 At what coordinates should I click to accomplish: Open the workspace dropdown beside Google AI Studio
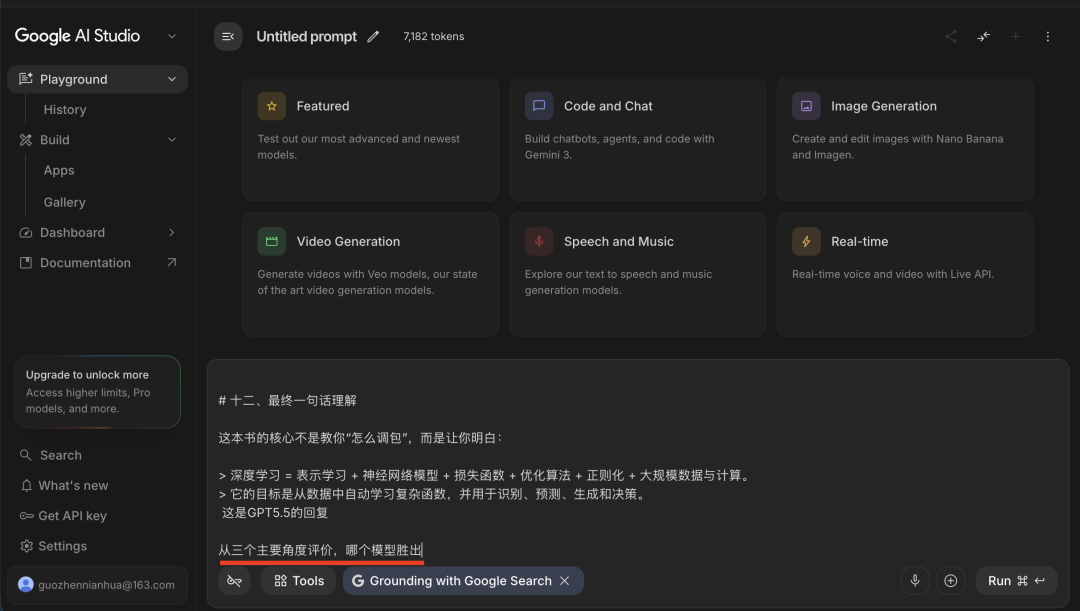coord(171,35)
